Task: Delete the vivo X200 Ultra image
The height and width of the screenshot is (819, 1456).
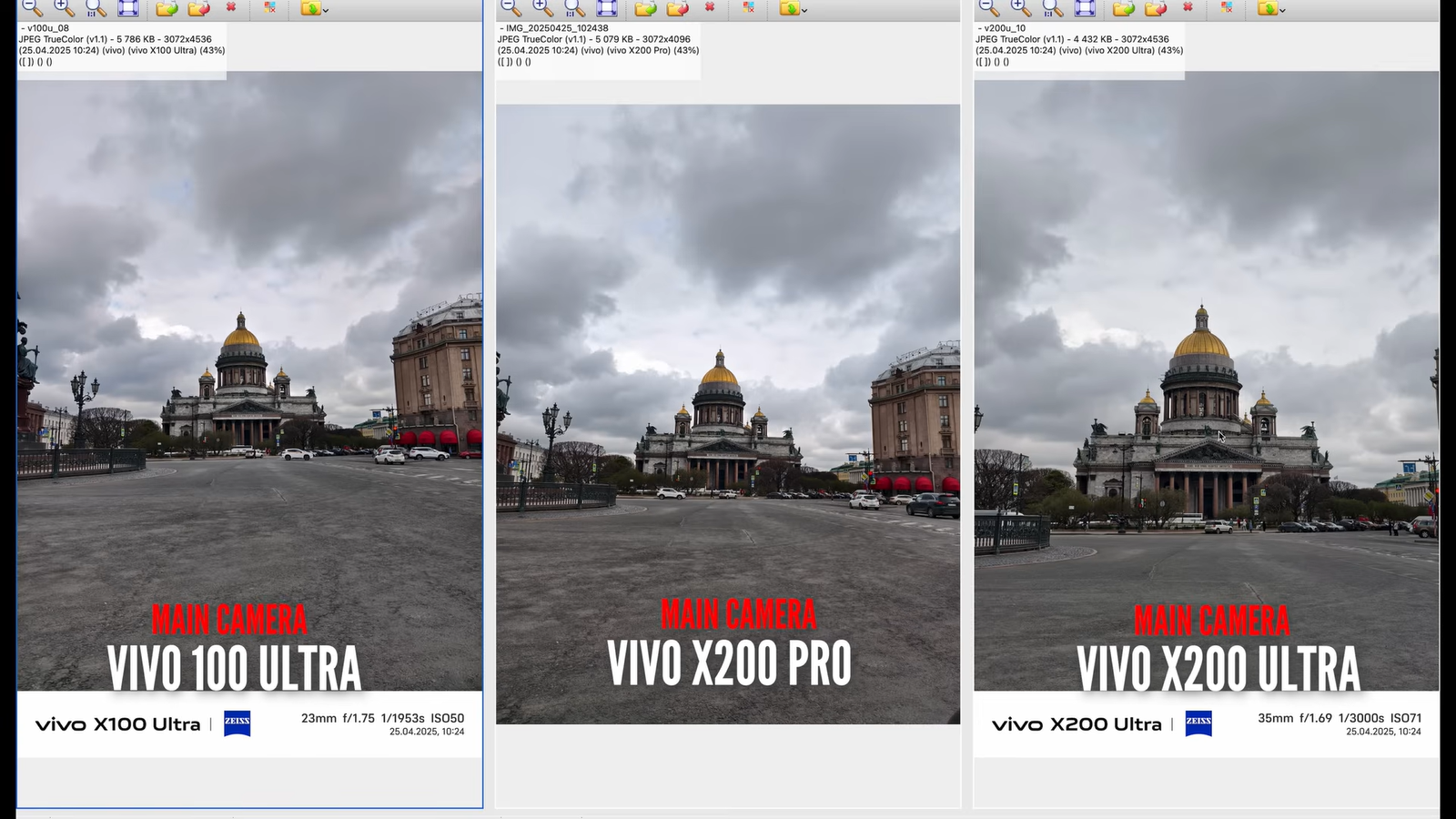Action: pos(1188,9)
